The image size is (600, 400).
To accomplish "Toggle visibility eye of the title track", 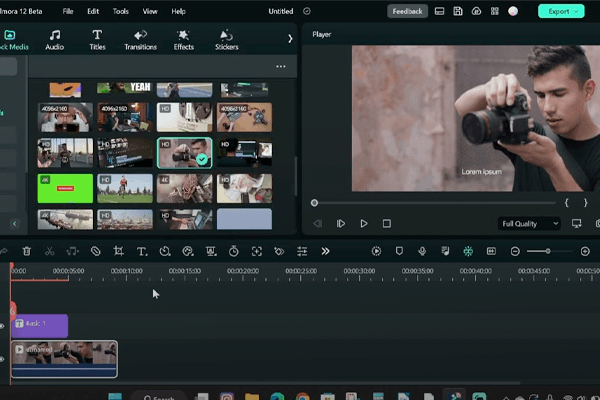I will [x=2, y=325].
